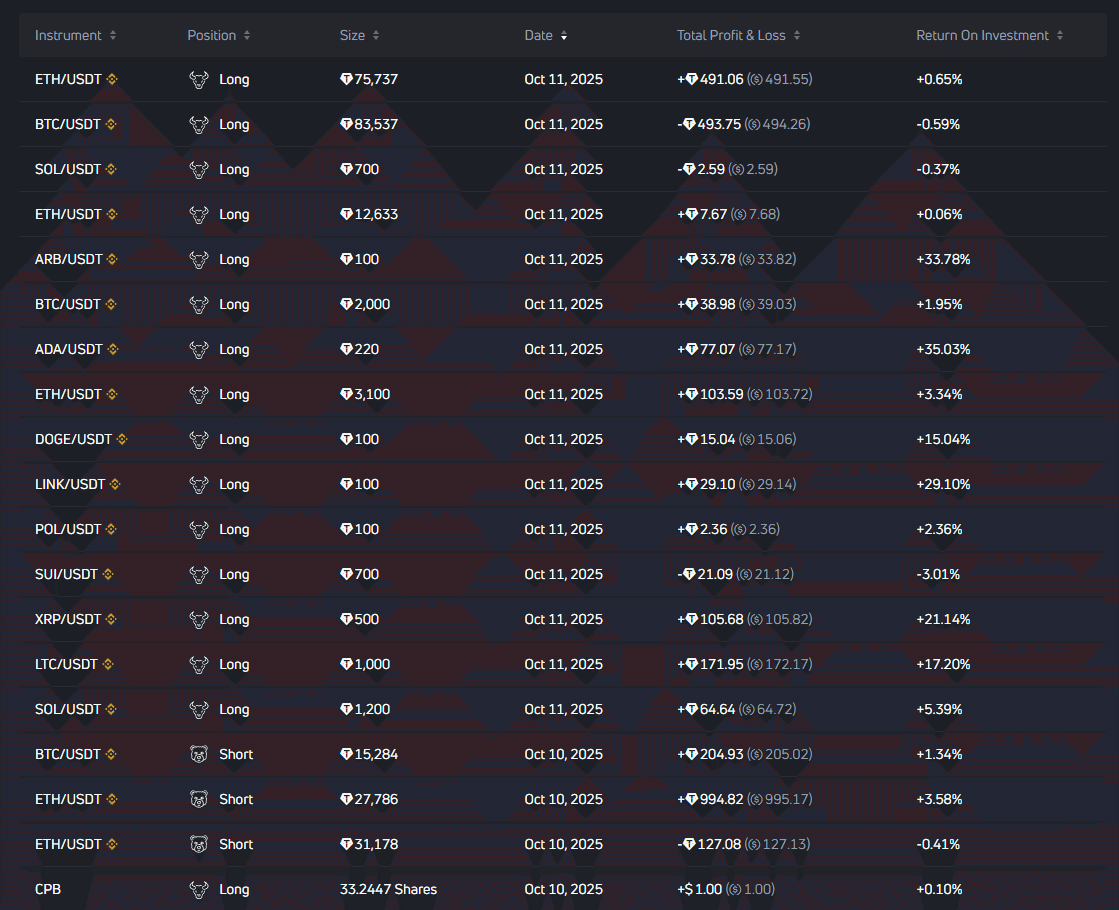
Task: Open the CPB instrument link
Action: click(x=46, y=889)
